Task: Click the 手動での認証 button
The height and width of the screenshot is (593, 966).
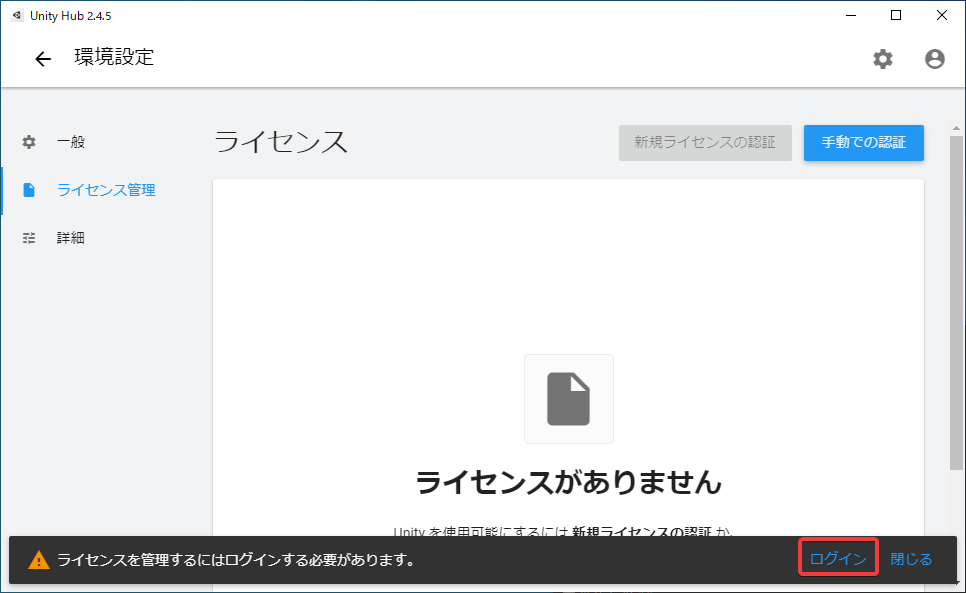Action: (863, 142)
